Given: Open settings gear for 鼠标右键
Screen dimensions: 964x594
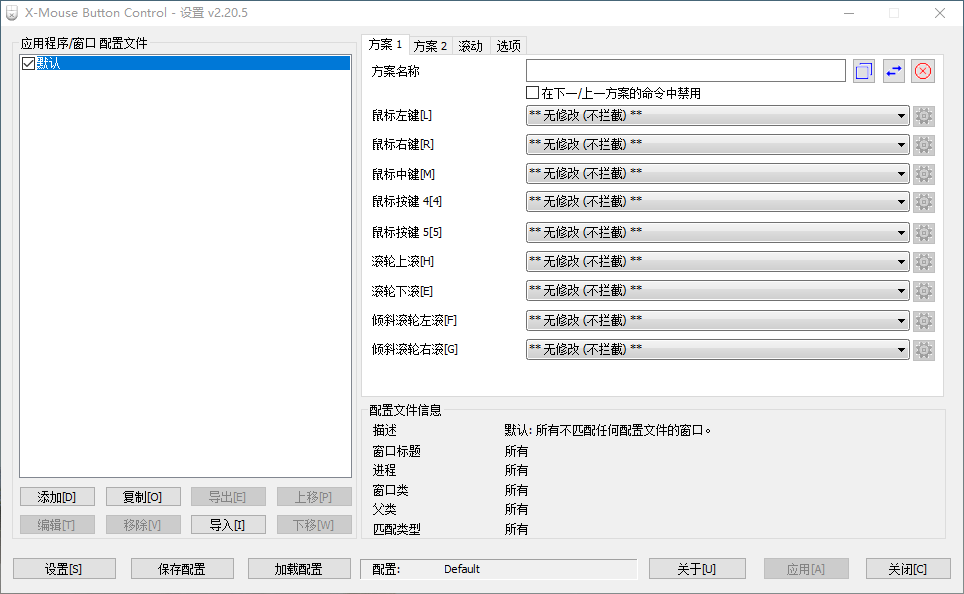Looking at the screenshot, I should point(923,144).
